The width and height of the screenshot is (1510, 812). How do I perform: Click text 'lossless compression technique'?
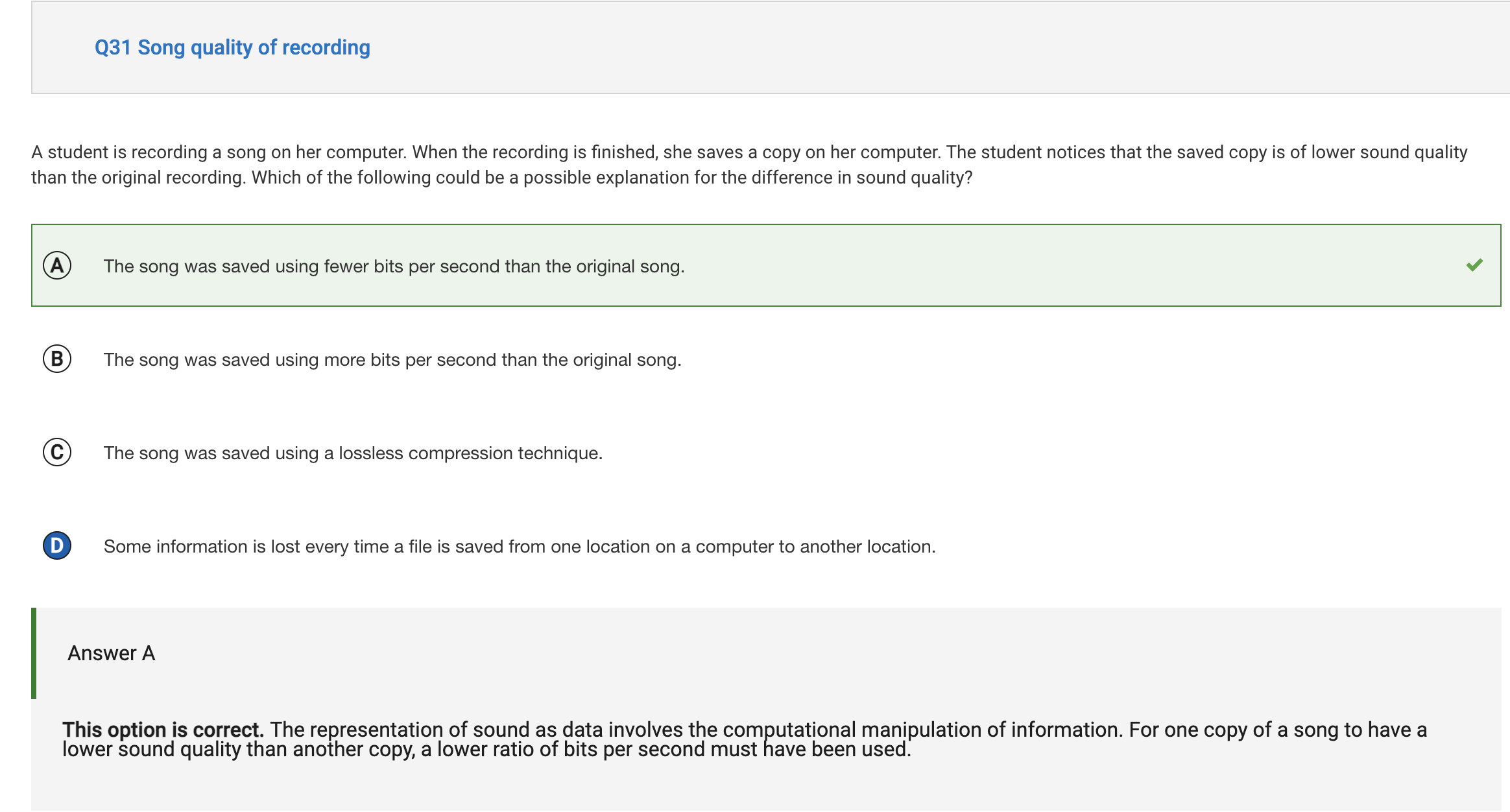click(468, 453)
